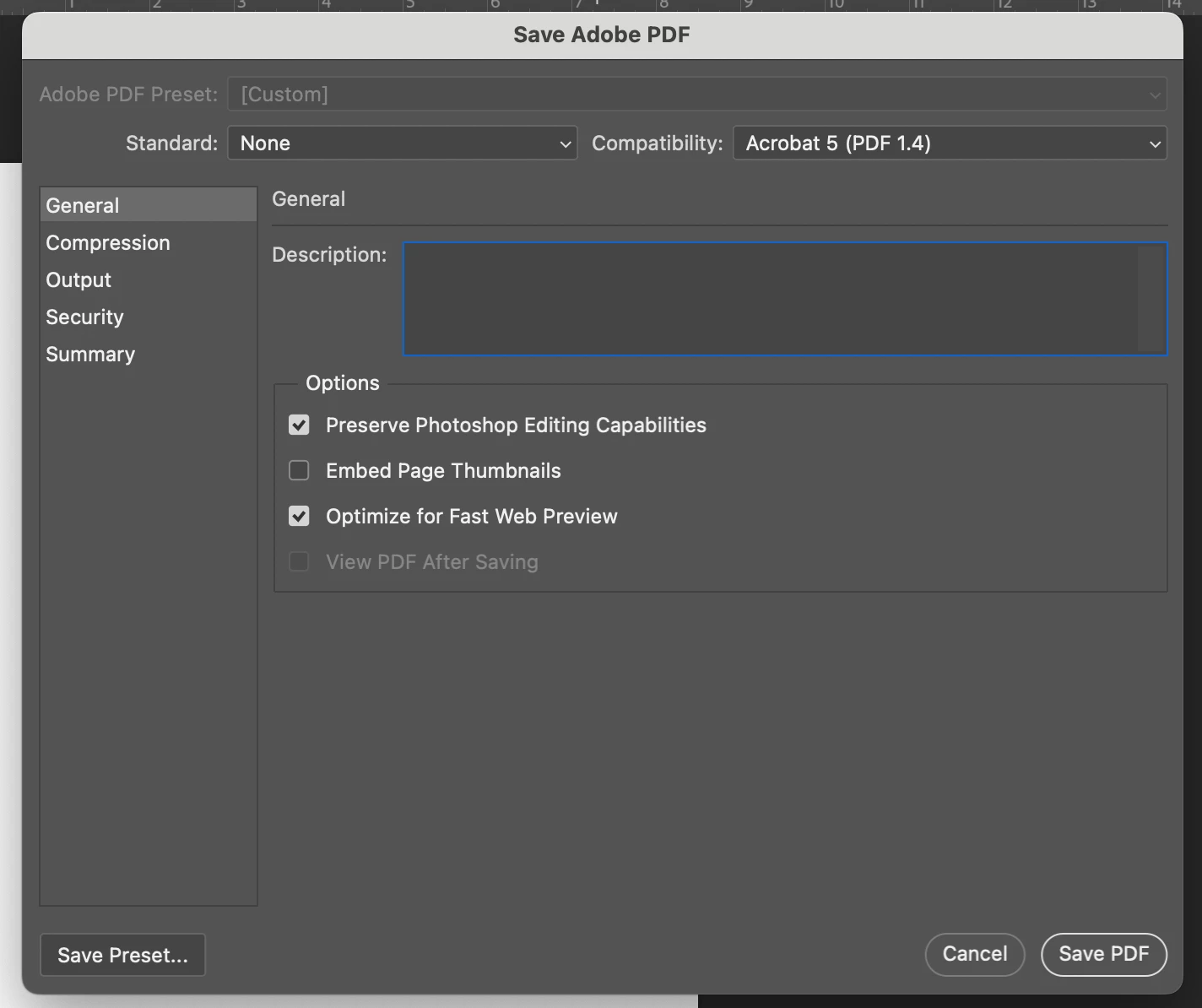Select the Security section
Viewport: 1202px width, 1008px height.
point(84,317)
